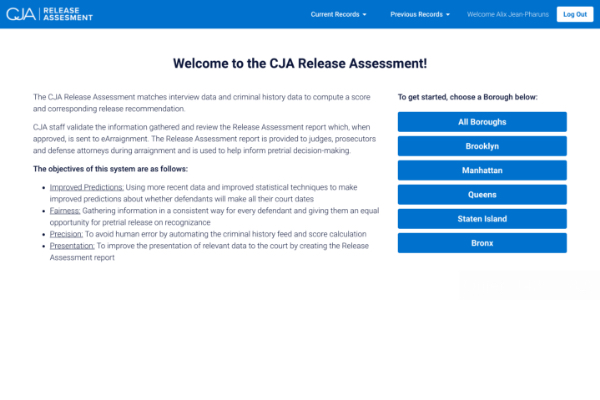
Task: Open the Current Records dropdown menu
Action: [338, 15]
